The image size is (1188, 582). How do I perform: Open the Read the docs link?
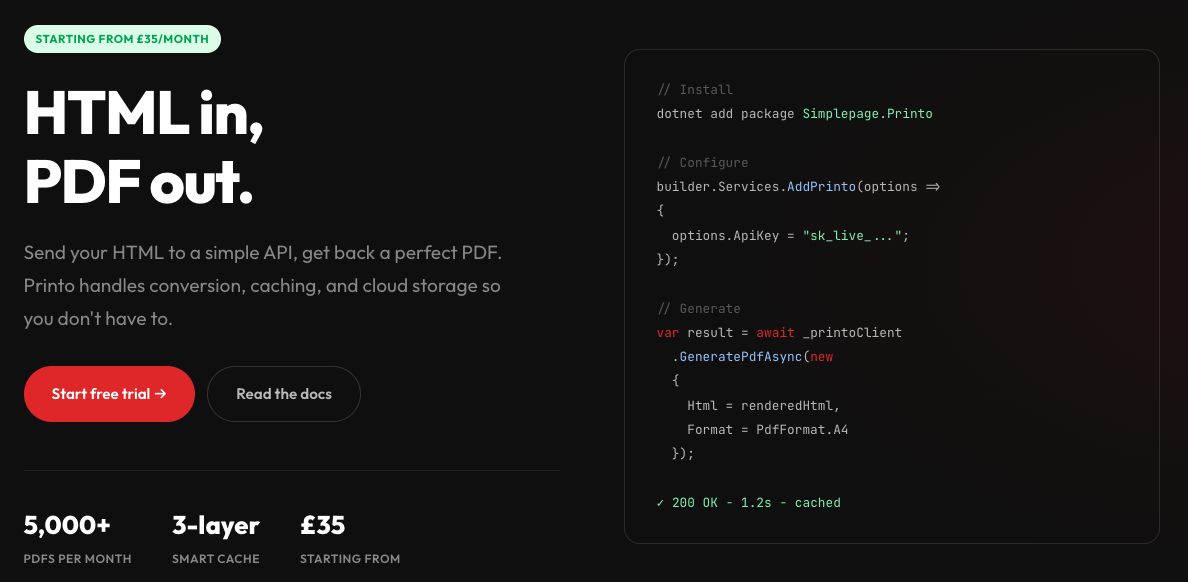[283, 394]
